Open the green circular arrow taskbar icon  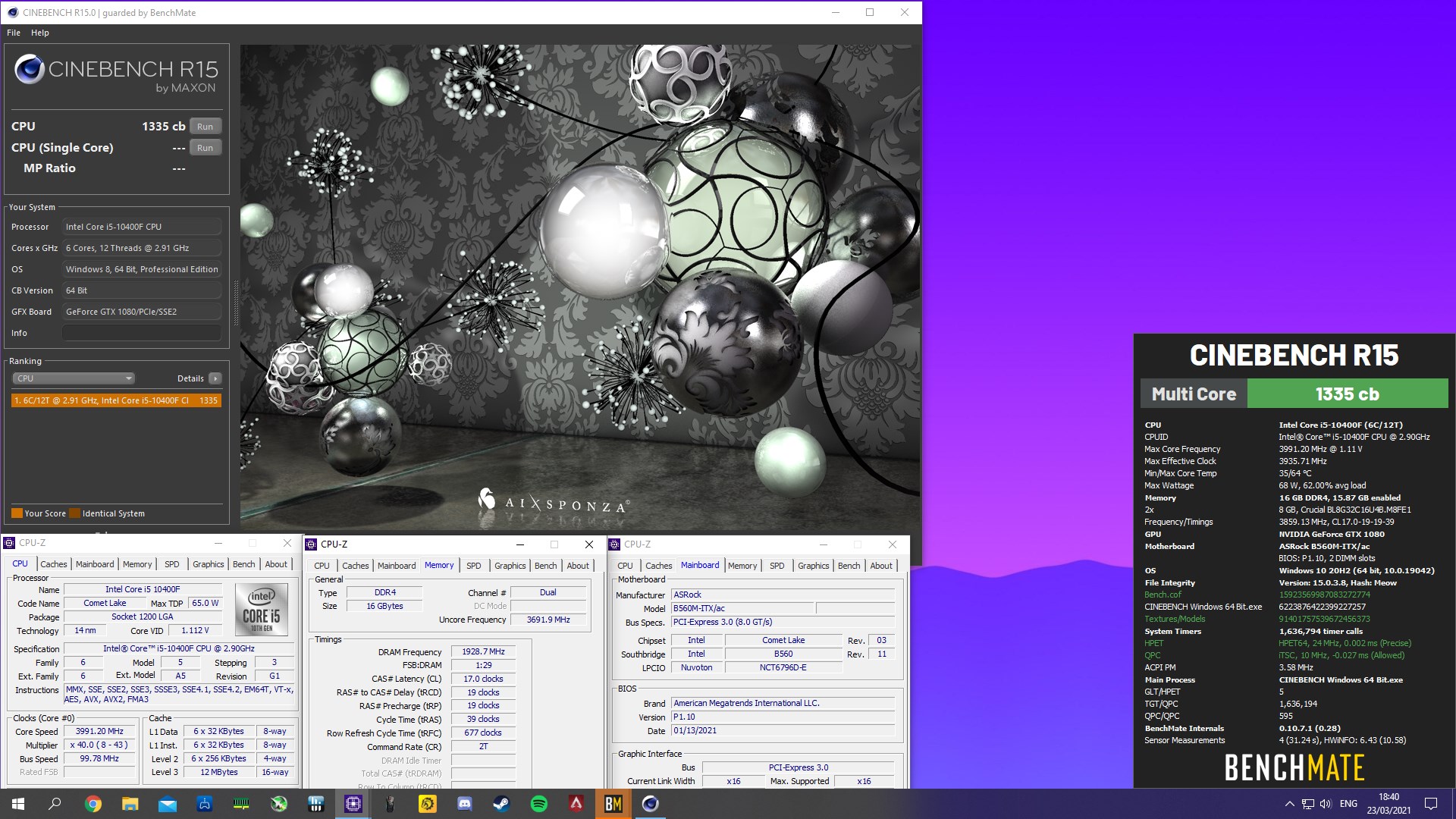coord(278,804)
